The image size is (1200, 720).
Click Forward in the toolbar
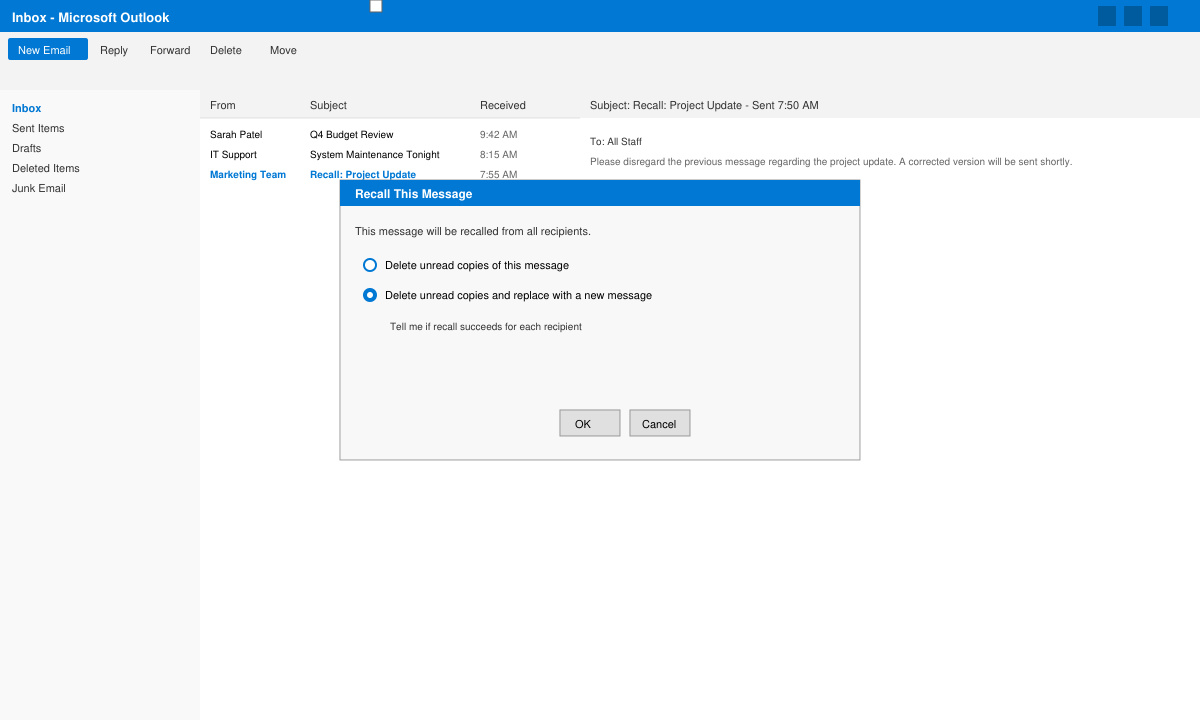click(170, 50)
